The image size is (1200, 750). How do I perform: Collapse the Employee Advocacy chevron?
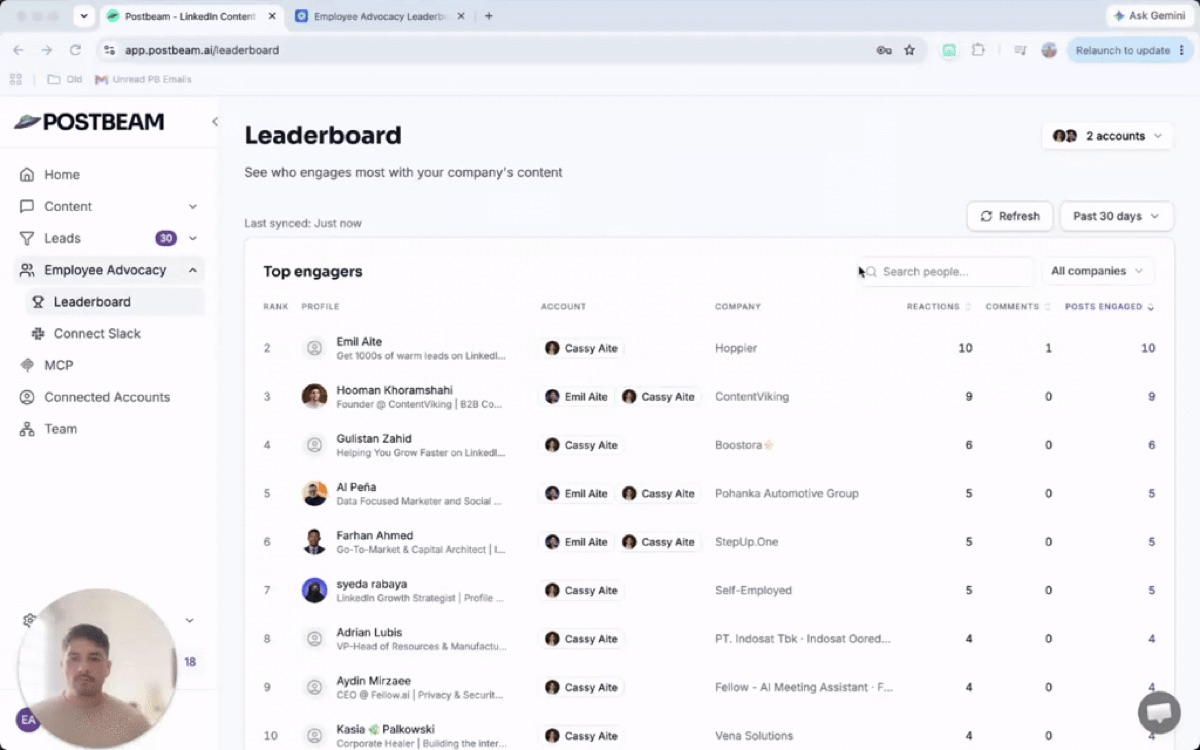pyautogui.click(x=193, y=270)
